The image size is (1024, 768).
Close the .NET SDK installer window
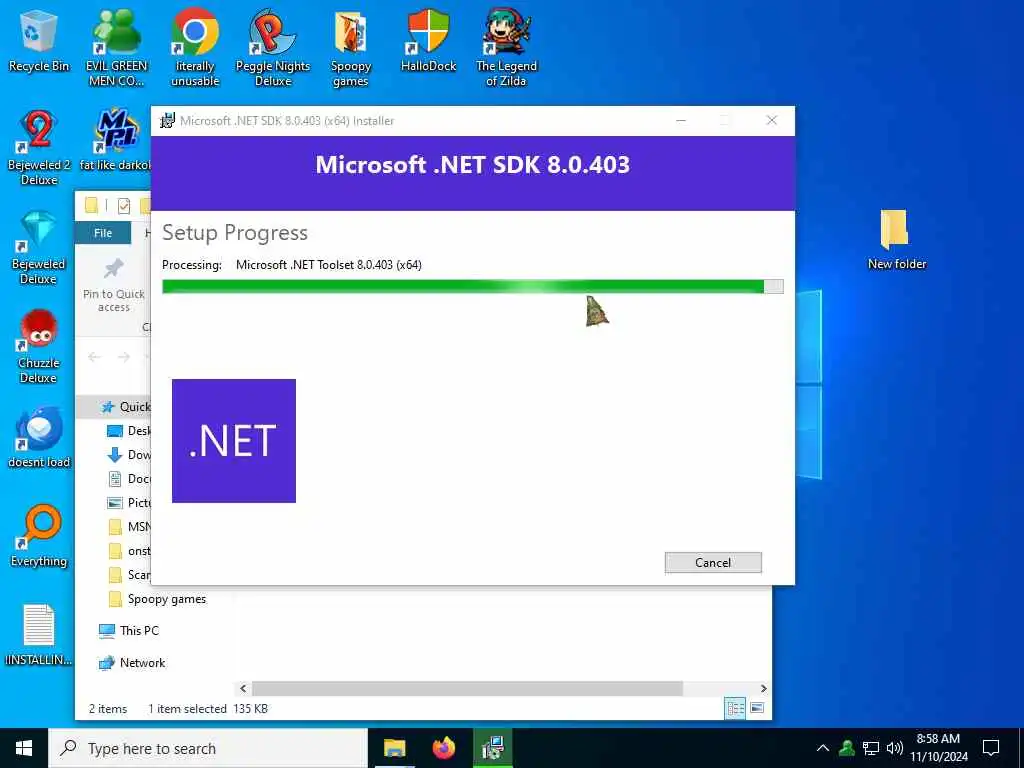pos(771,121)
